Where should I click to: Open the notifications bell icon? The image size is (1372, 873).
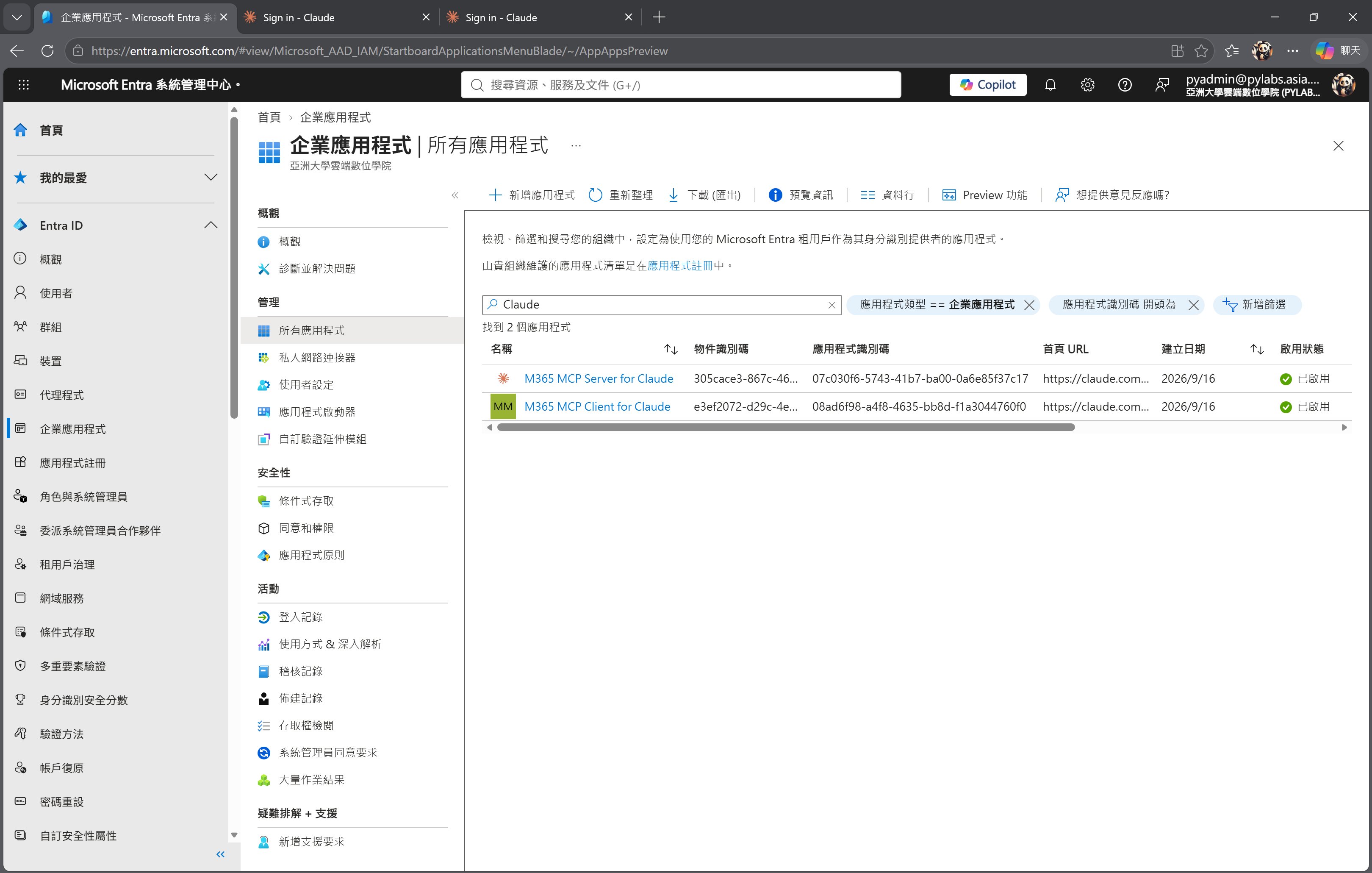(x=1050, y=85)
